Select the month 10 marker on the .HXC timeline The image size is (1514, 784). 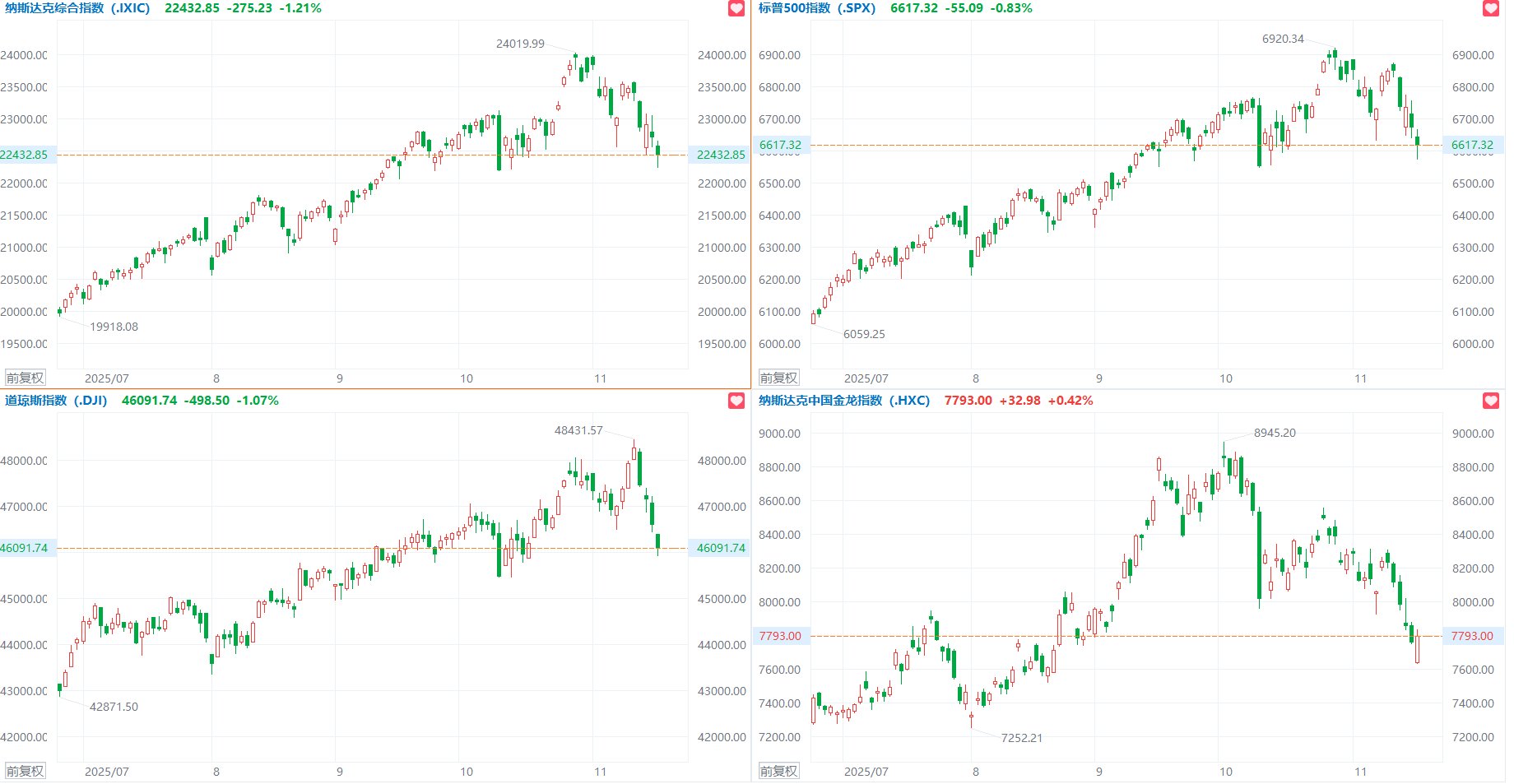coord(1226,772)
